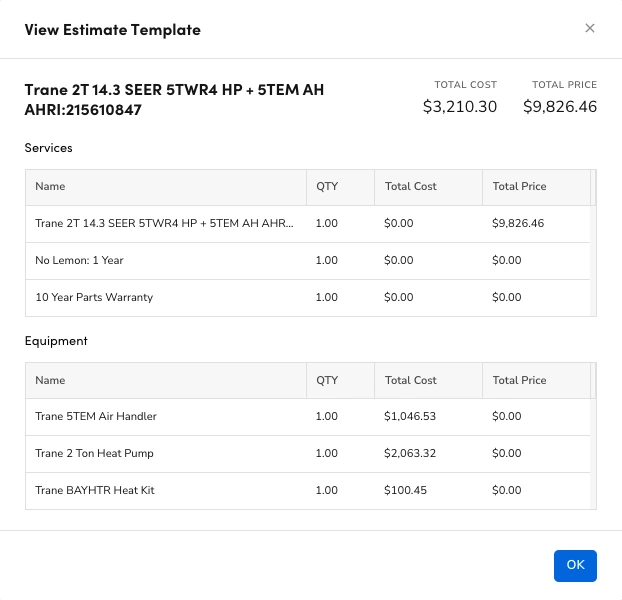Click the $0.00 total cost of 10 Year Parts Warranty
622x600 pixels.
(399, 297)
